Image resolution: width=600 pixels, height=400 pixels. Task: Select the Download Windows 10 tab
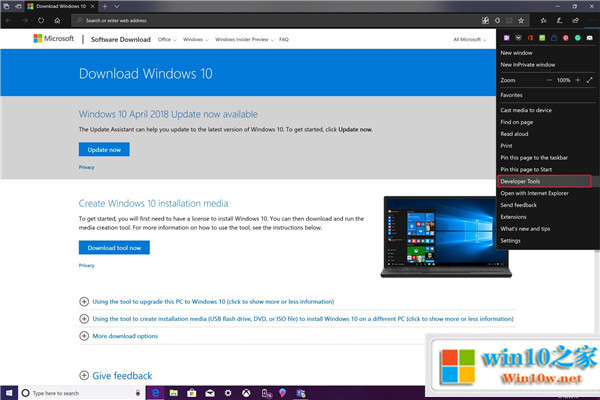[x=61, y=6]
